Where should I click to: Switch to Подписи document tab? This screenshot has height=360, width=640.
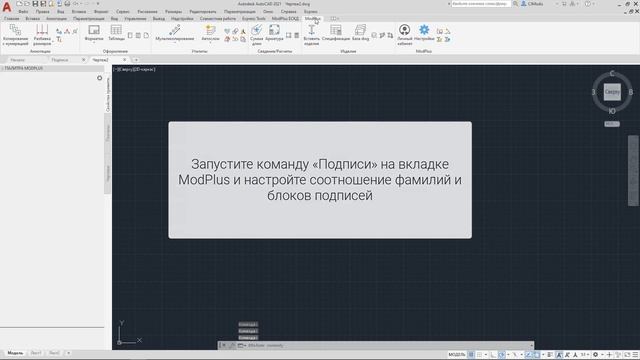click(60, 60)
